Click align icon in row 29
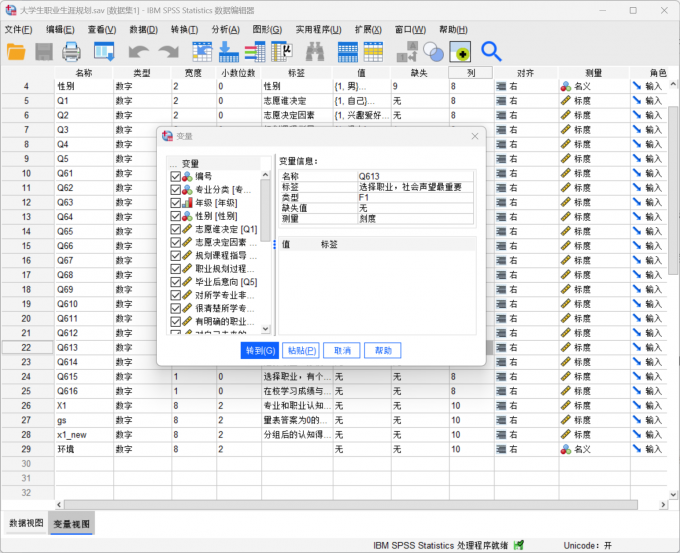The width and height of the screenshot is (680, 553). pyautogui.click(x=501, y=449)
